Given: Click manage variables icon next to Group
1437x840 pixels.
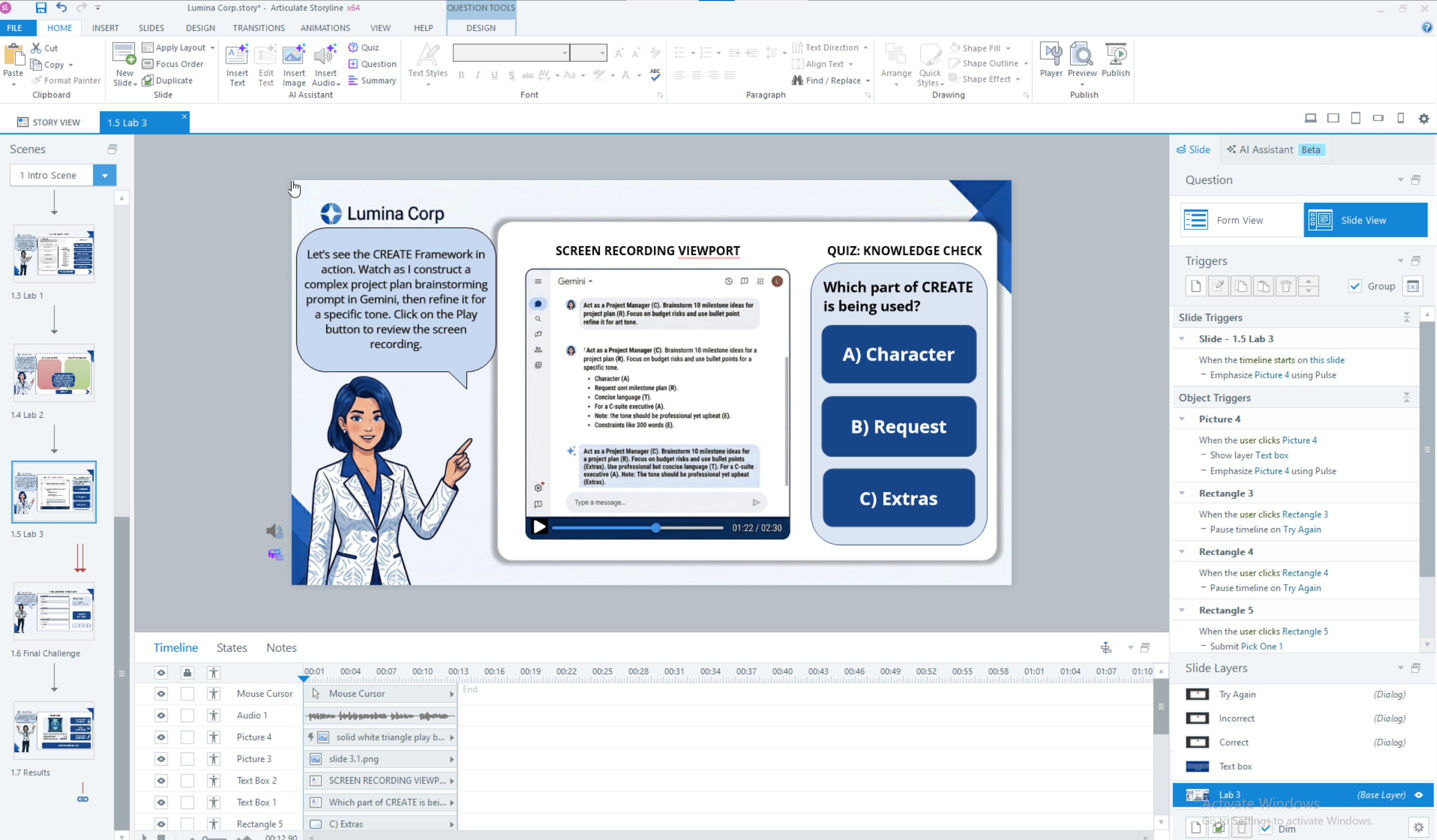Looking at the screenshot, I should [1413, 286].
